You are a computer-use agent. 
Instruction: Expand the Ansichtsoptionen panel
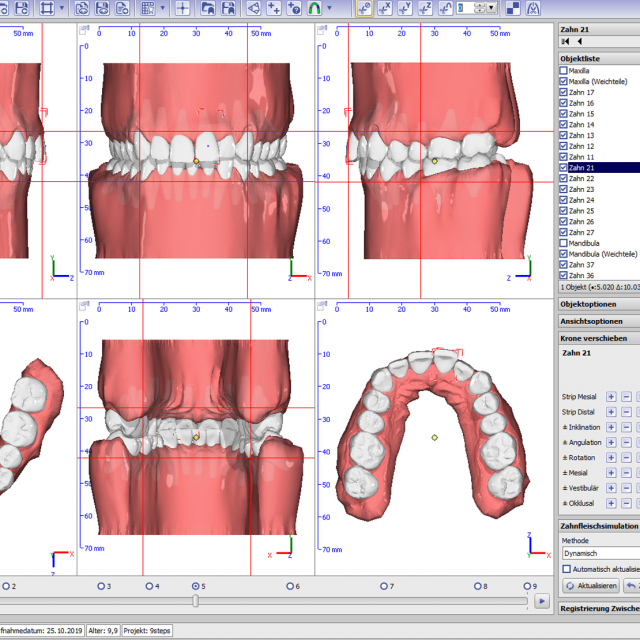pos(598,321)
